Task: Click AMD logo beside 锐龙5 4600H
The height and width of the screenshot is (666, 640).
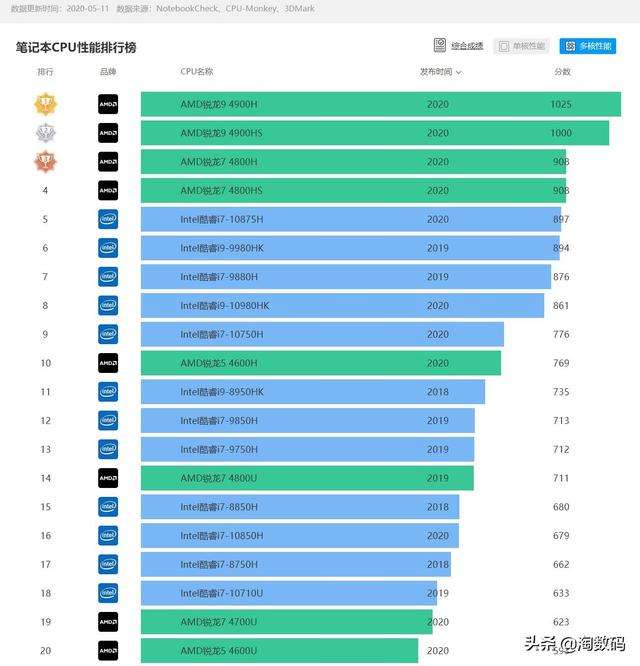Action: pyautogui.click(x=108, y=363)
